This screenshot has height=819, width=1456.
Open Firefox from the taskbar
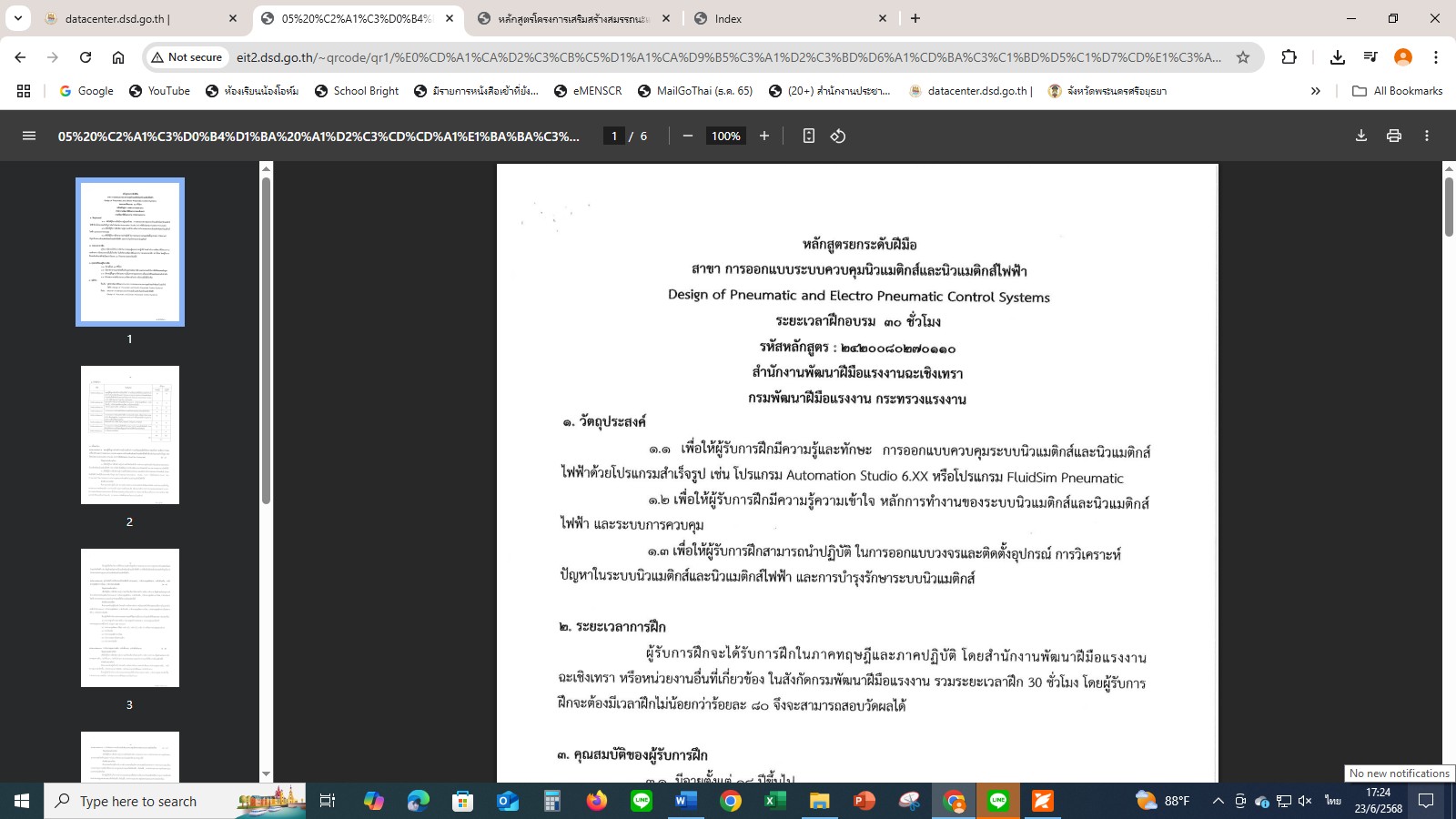coord(597,801)
